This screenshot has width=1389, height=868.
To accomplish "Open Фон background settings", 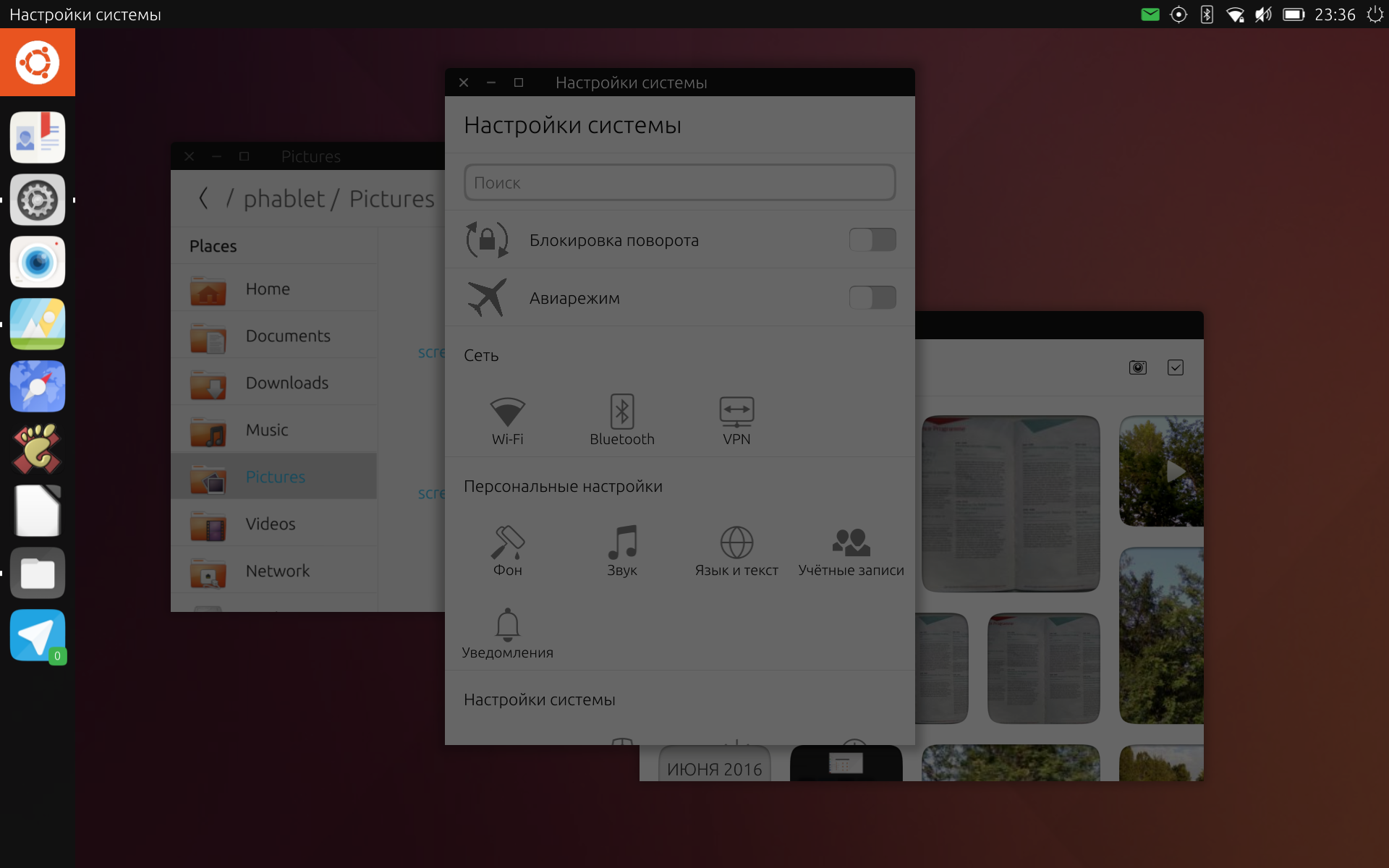I will [x=507, y=551].
